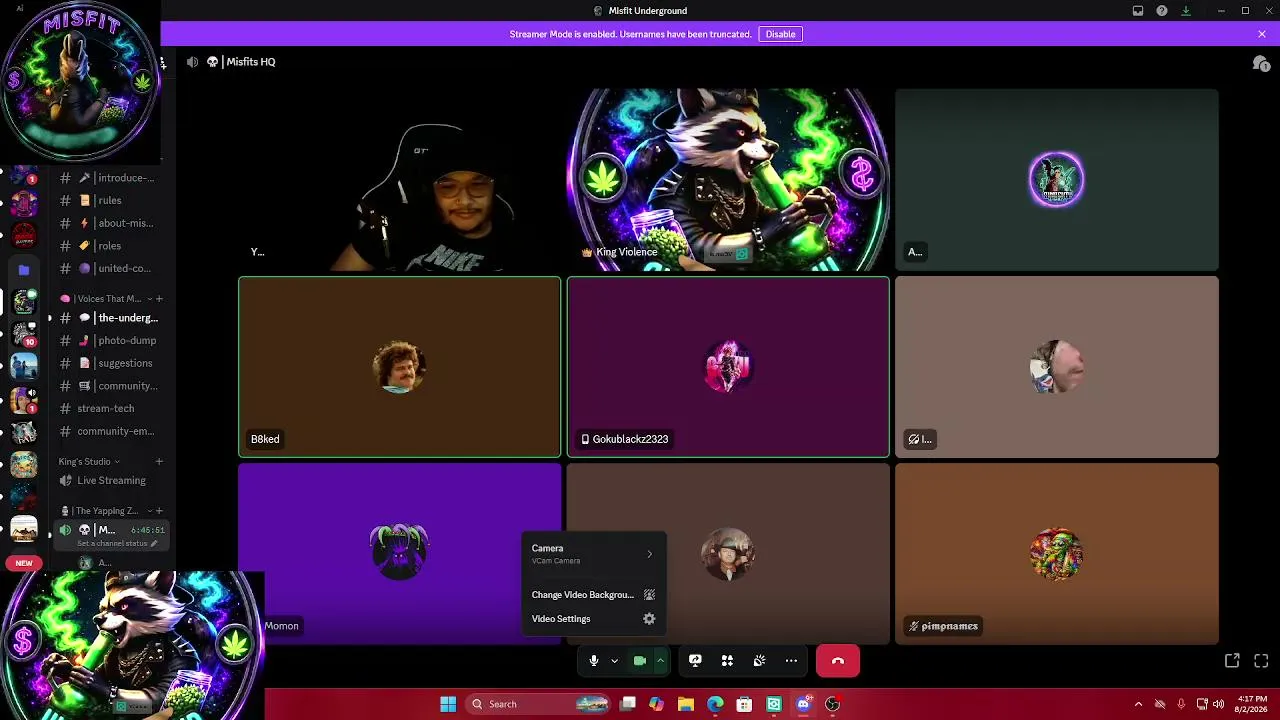The width and height of the screenshot is (1280, 720).
Task: Open microphone input options arrow
Action: pos(614,661)
